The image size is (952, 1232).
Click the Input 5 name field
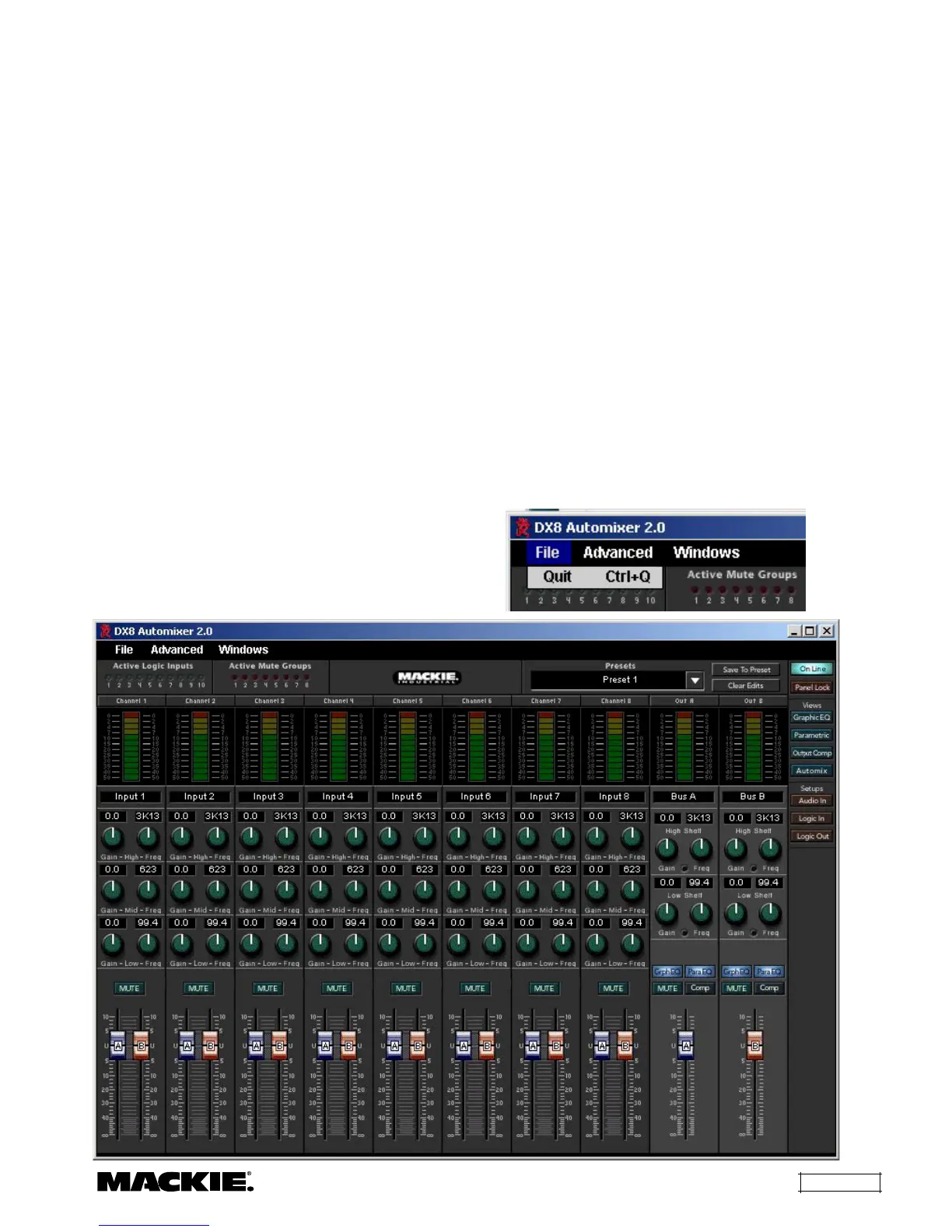click(407, 796)
